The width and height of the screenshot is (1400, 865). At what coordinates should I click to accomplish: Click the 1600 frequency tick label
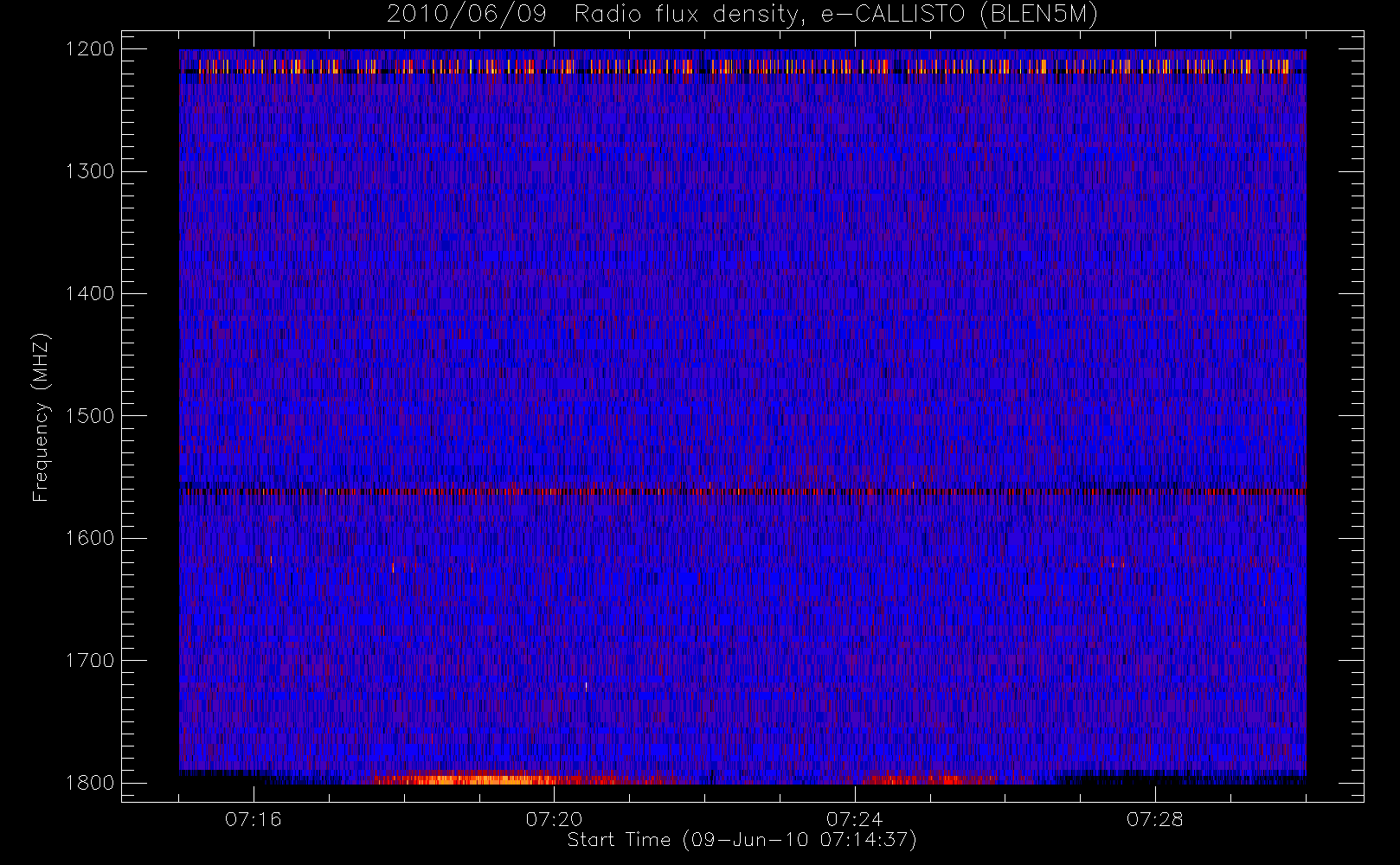[x=90, y=538]
